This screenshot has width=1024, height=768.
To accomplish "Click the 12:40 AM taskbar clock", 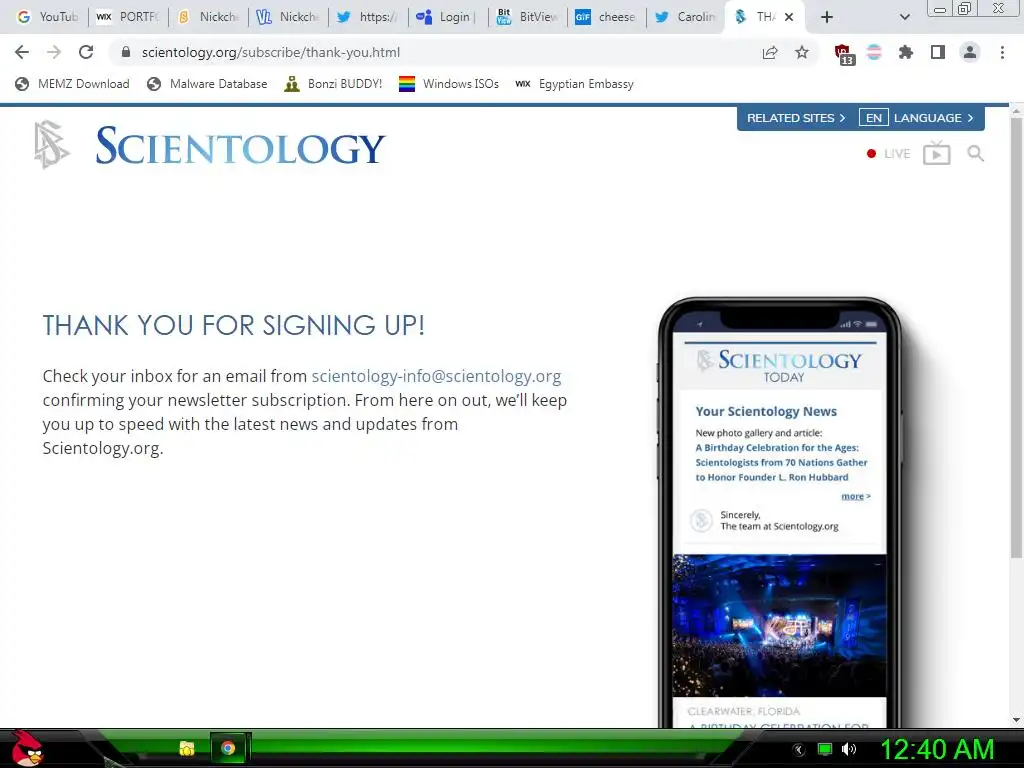I will [937, 749].
